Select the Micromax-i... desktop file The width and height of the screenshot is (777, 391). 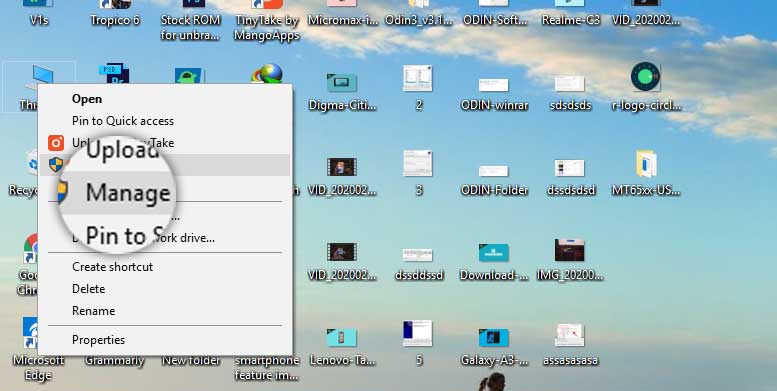[x=343, y=14]
